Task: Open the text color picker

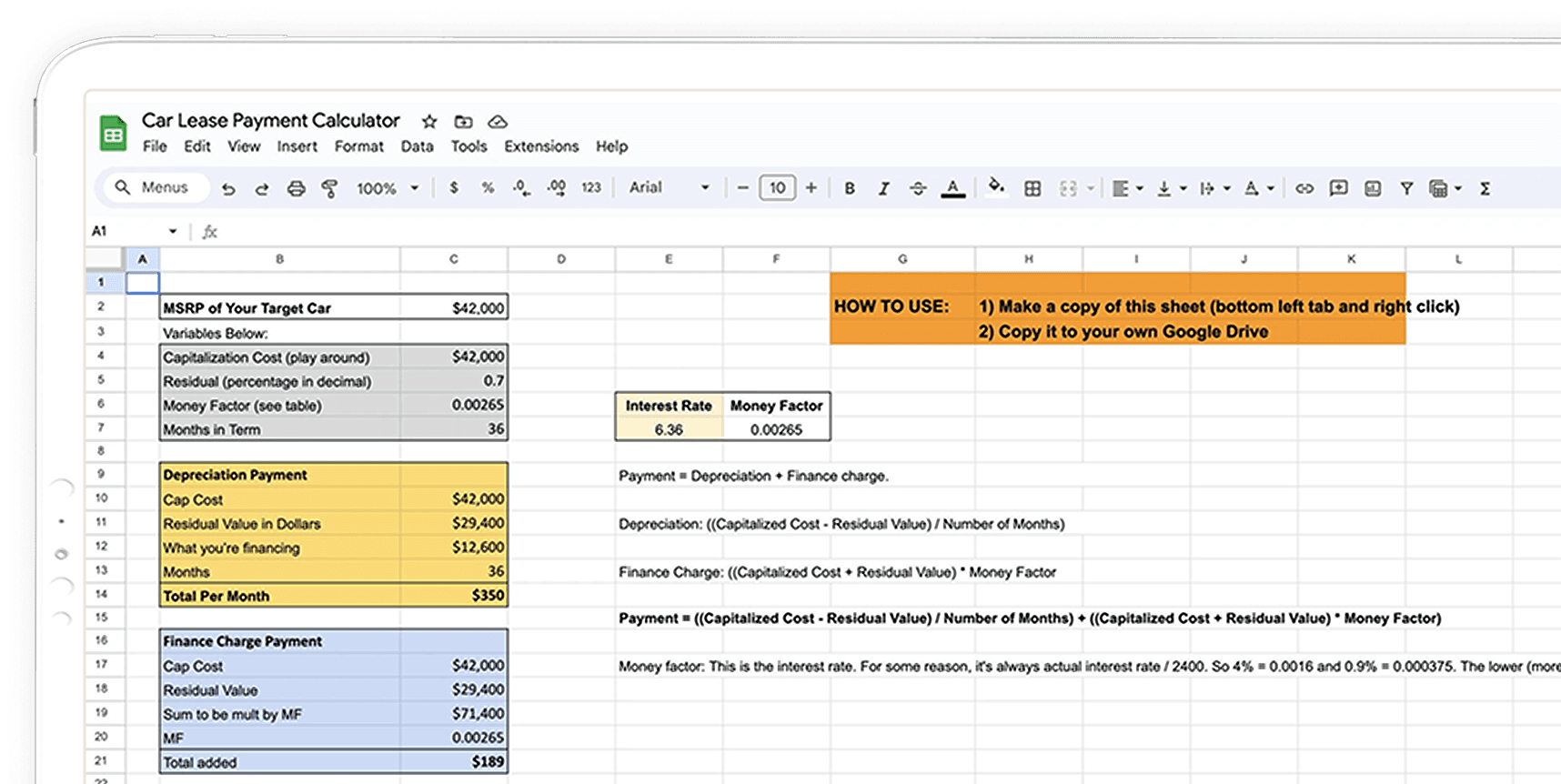Action: [x=952, y=188]
